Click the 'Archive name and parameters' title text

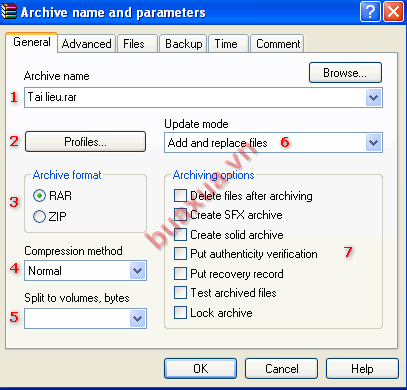(113, 13)
